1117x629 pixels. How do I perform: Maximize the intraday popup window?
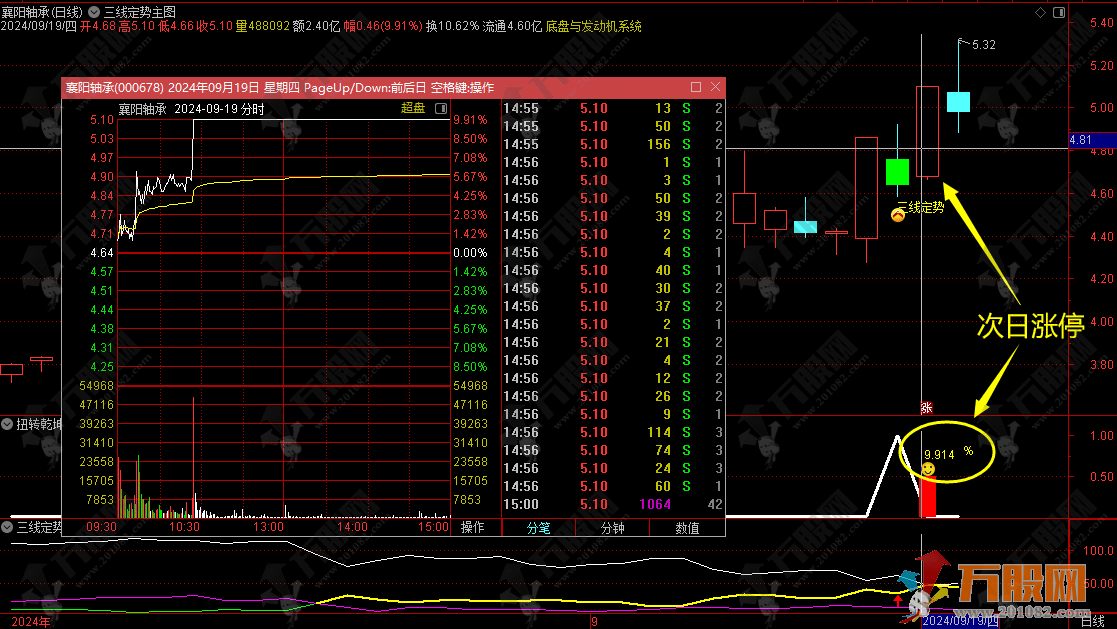[x=696, y=87]
